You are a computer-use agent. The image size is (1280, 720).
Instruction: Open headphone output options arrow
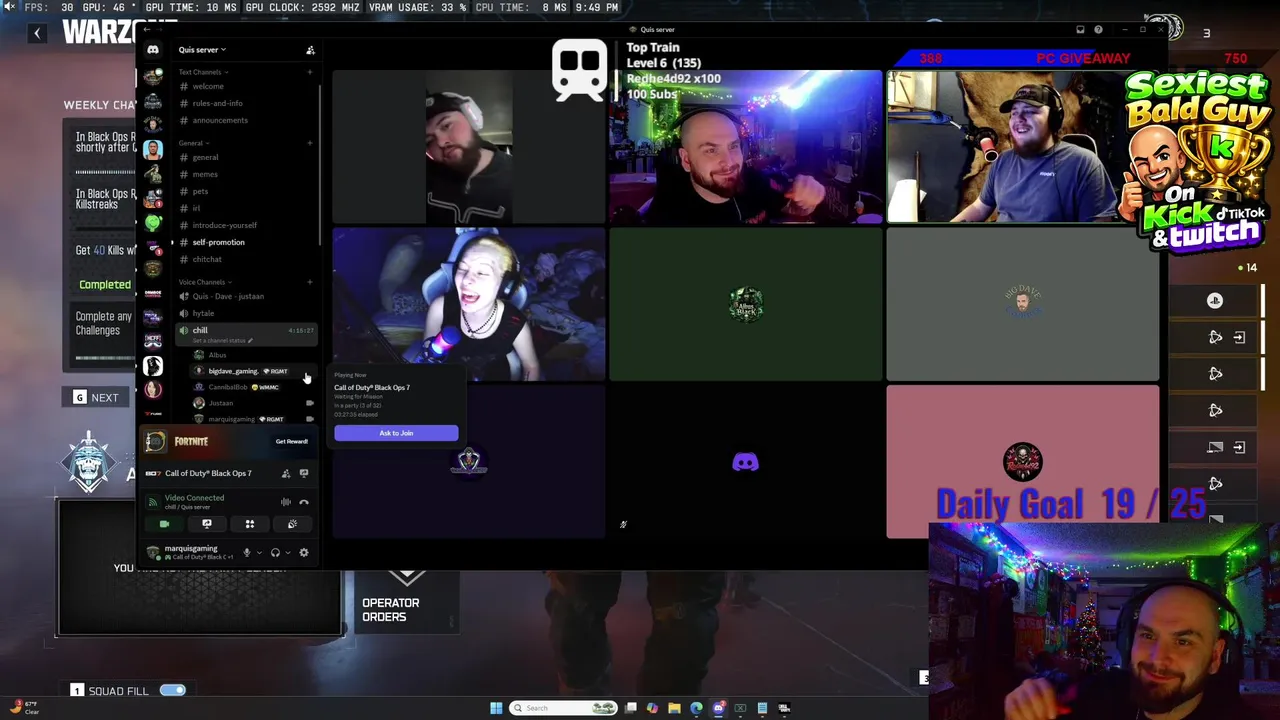pos(288,552)
